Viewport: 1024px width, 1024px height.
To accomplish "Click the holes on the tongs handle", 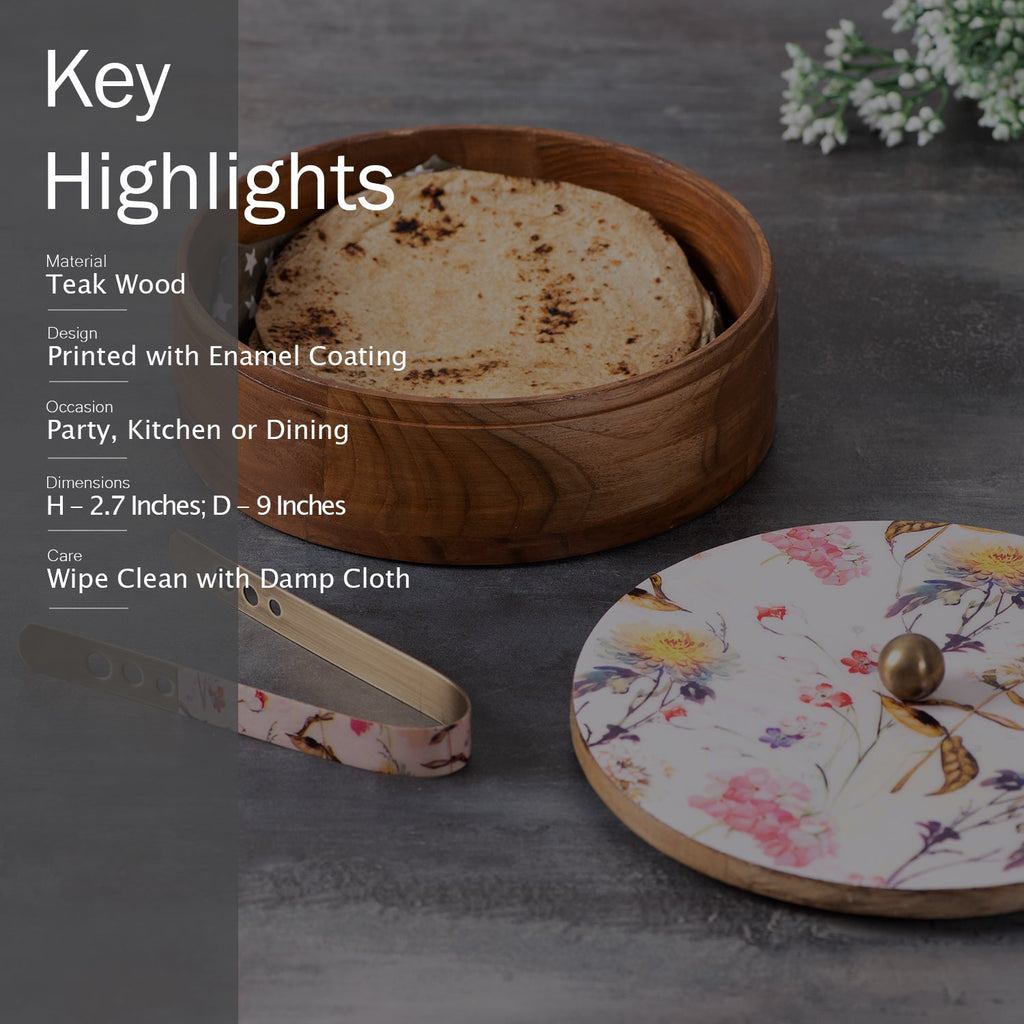I will [130, 673].
